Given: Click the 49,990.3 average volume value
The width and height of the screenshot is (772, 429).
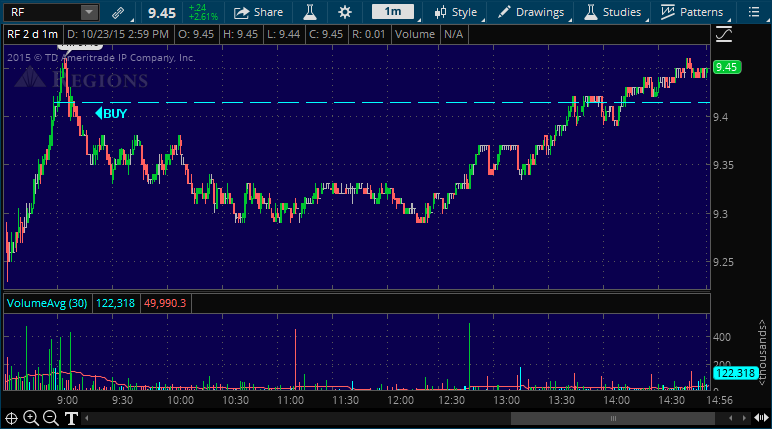Looking at the screenshot, I should point(165,303).
